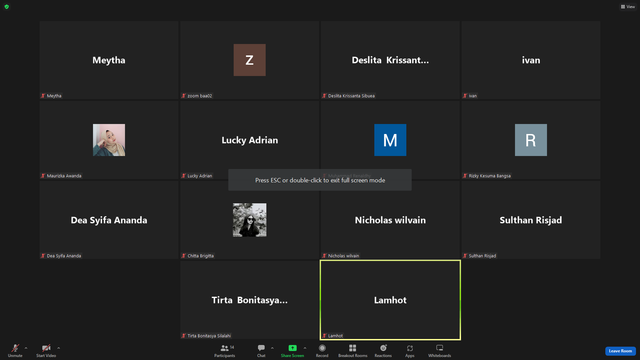Expand audio options arrow next to Unmute
Image resolution: width=640 pixels, height=360 pixels.
[x=26, y=348]
